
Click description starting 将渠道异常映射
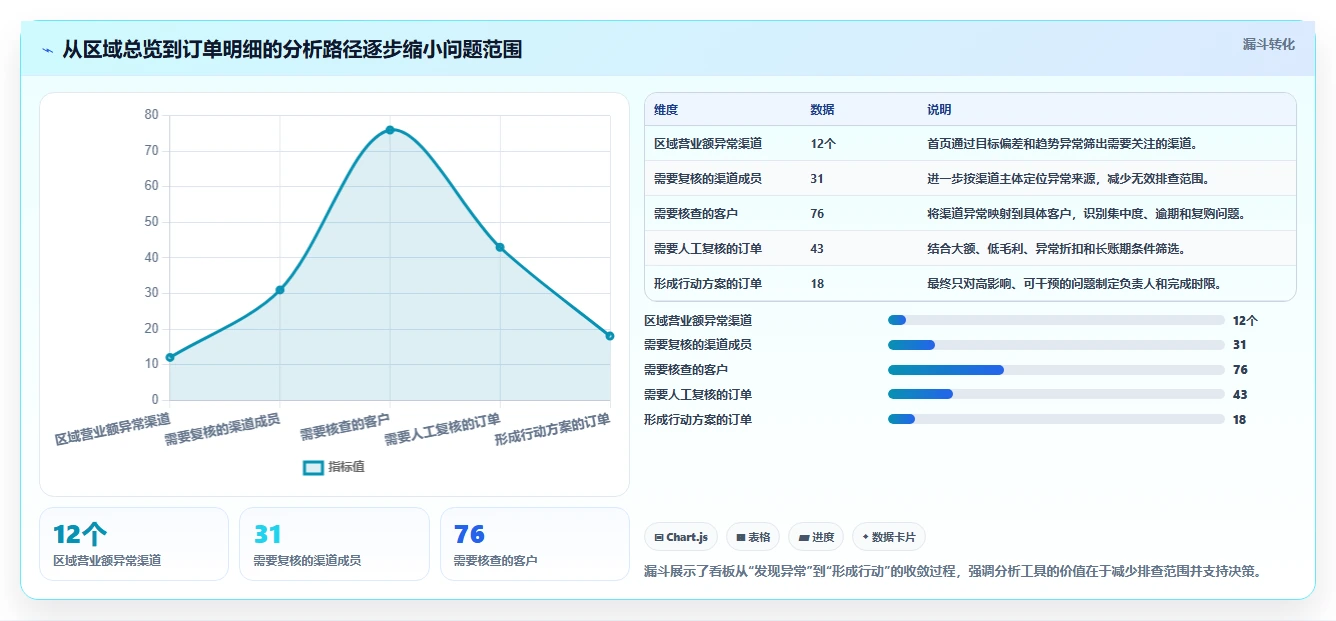tap(1087, 214)
